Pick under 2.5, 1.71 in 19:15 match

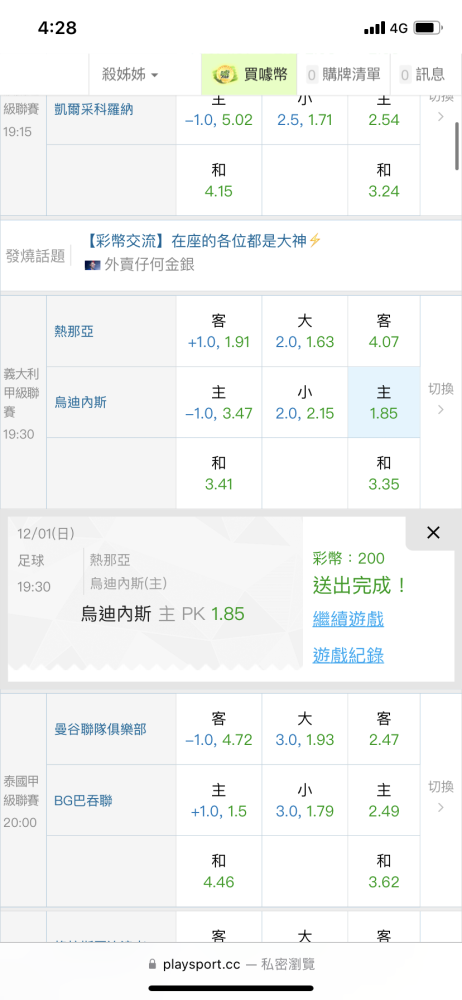(x=305, y=119)
